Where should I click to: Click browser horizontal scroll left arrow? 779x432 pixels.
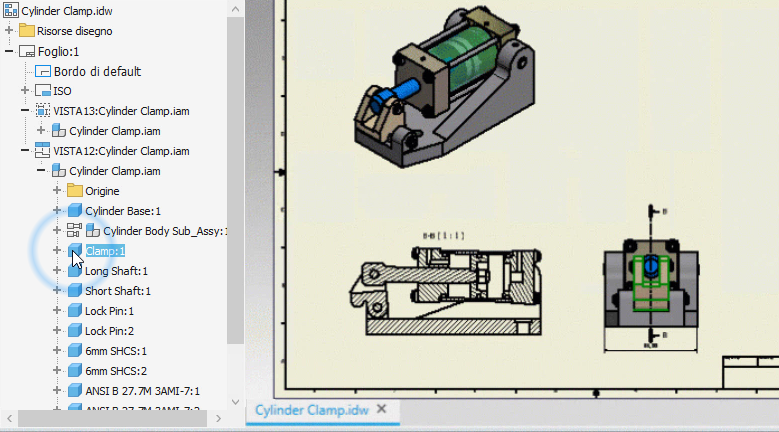click(x=9, y=419)
